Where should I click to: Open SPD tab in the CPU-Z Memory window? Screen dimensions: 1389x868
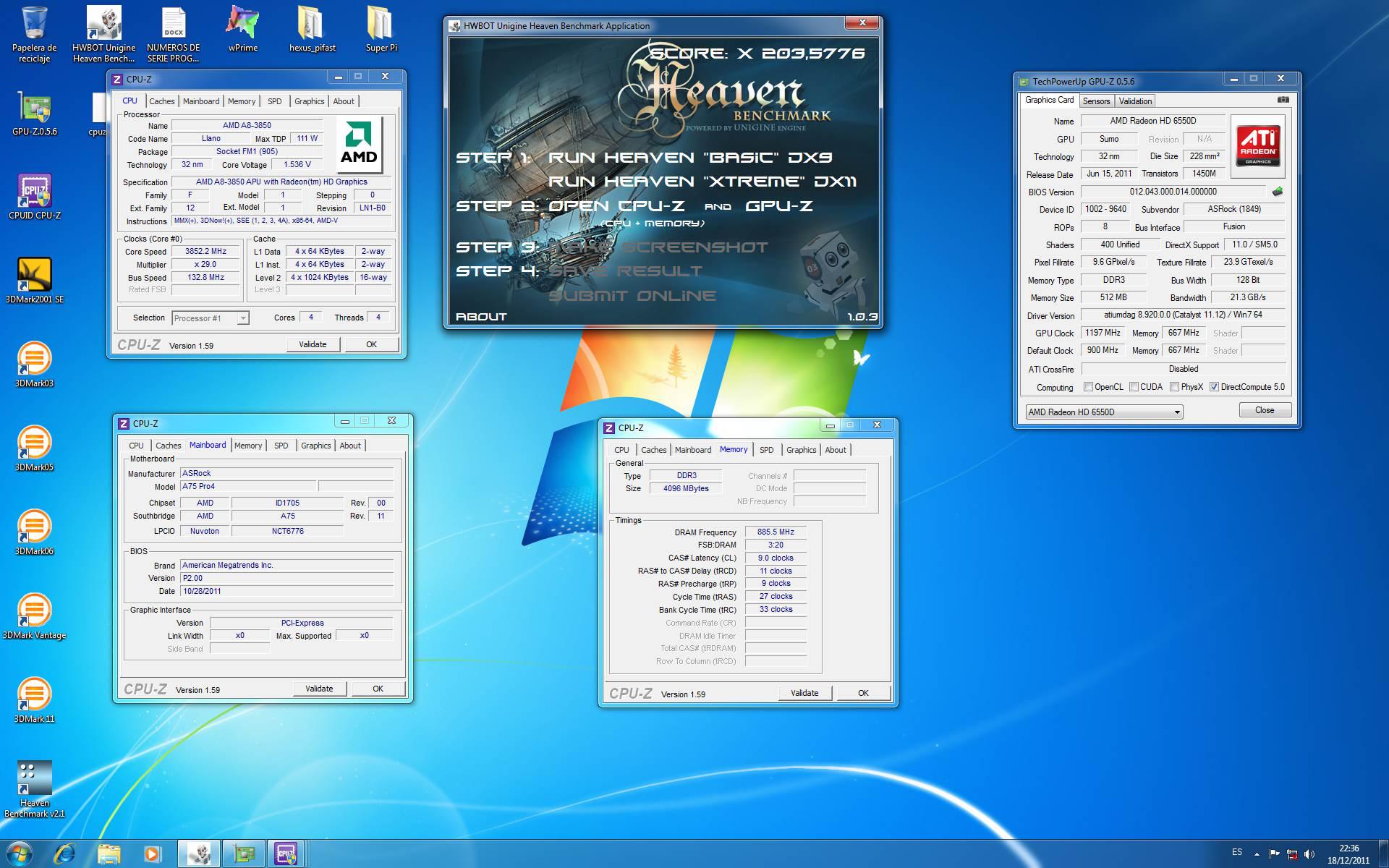point(766,450)
